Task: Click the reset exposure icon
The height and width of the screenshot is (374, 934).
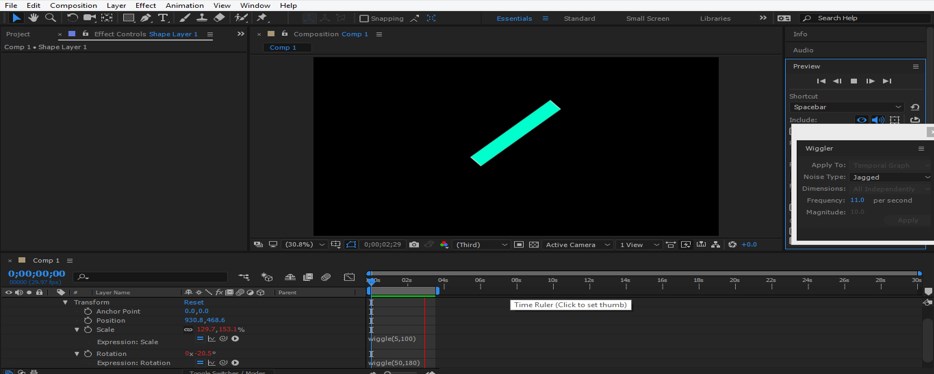Action: coord(732,245)
